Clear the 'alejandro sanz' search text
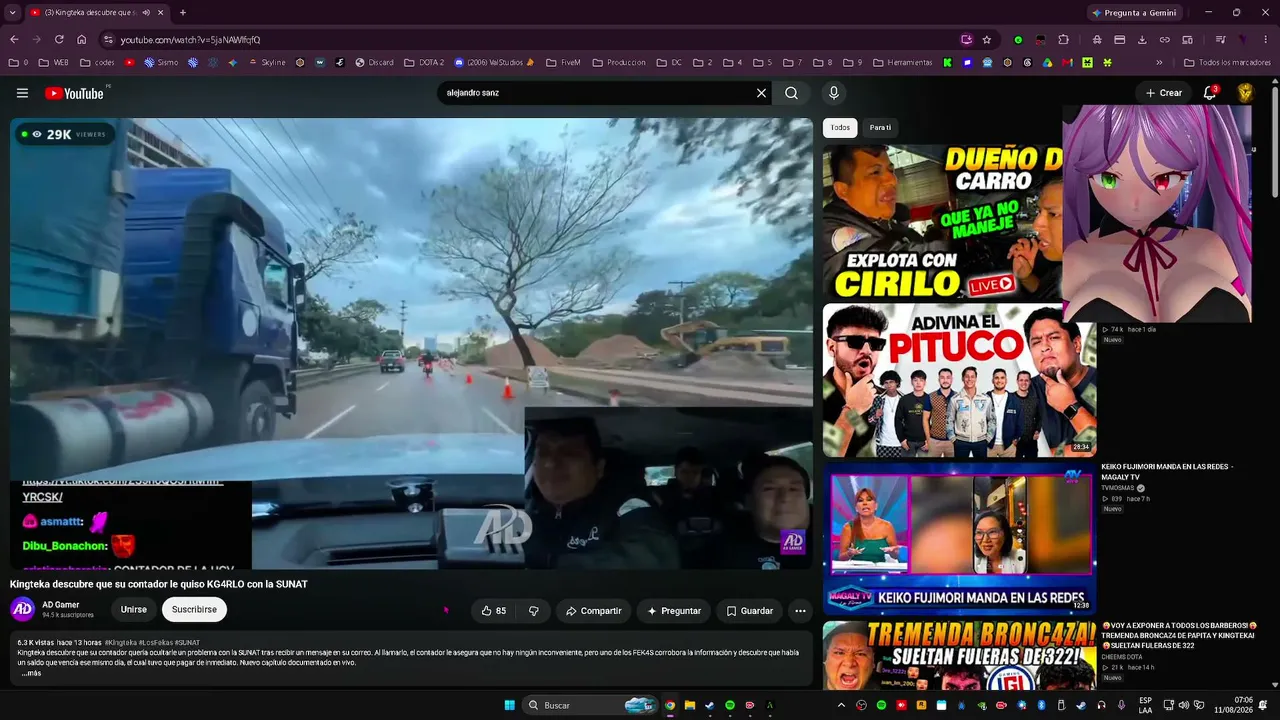1280x720 pixels. 761,93
